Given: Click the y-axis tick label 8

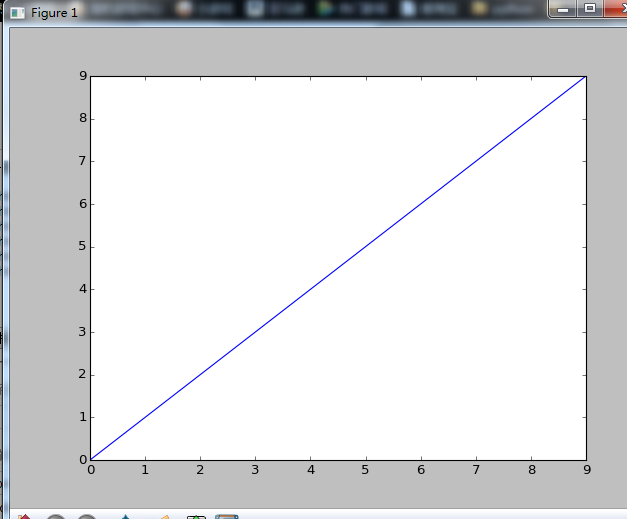Looking at the screenshot, I should pyautogui.click(x=82, y=118).
